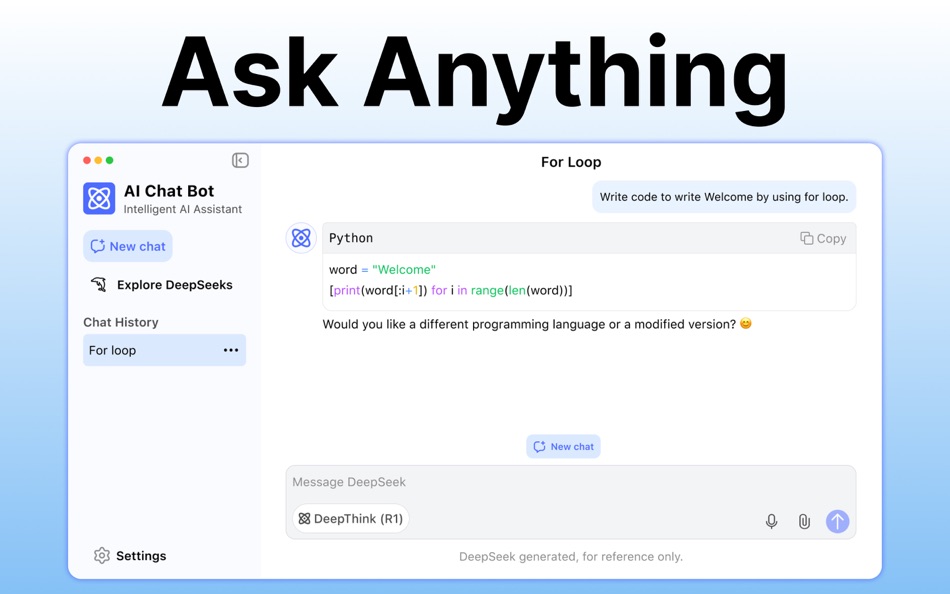Start a New chat from the sidebar
Image resolution: width=950 pixels, height=594 pixels.
128,246
